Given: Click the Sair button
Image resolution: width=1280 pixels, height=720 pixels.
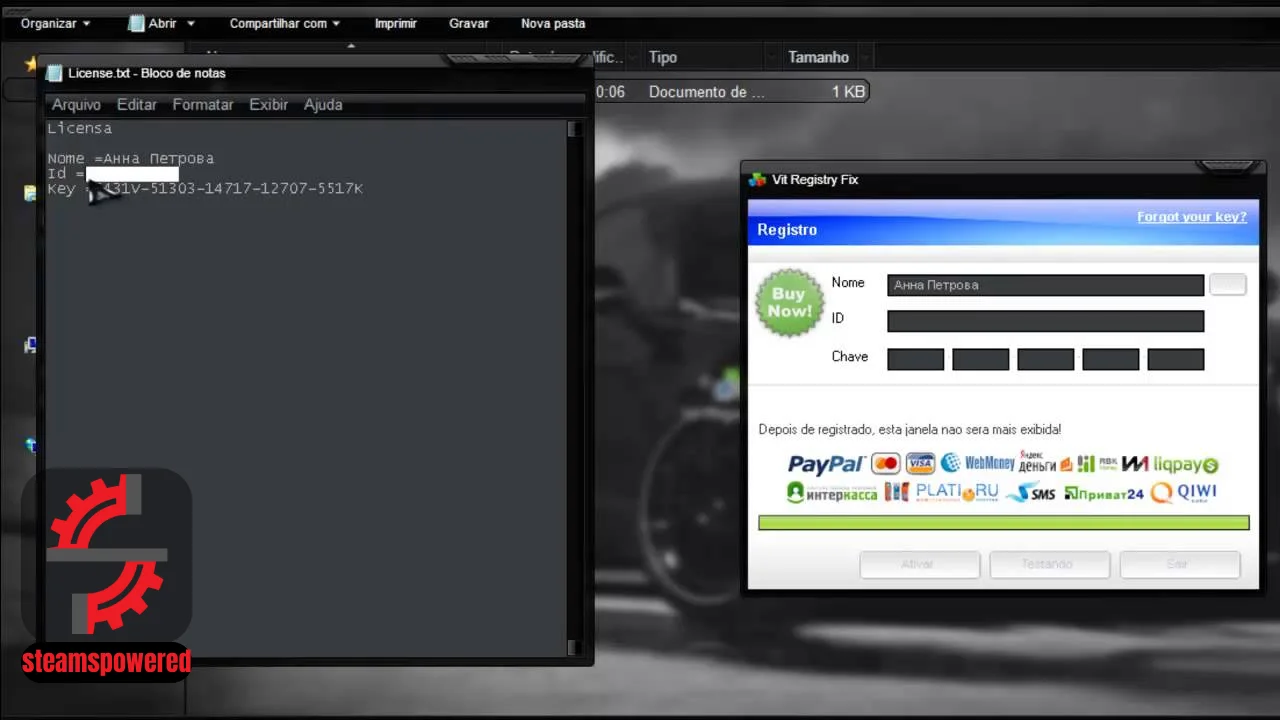Looking at the screenshot, I should pyautogui.click(x=1179, y=564).
